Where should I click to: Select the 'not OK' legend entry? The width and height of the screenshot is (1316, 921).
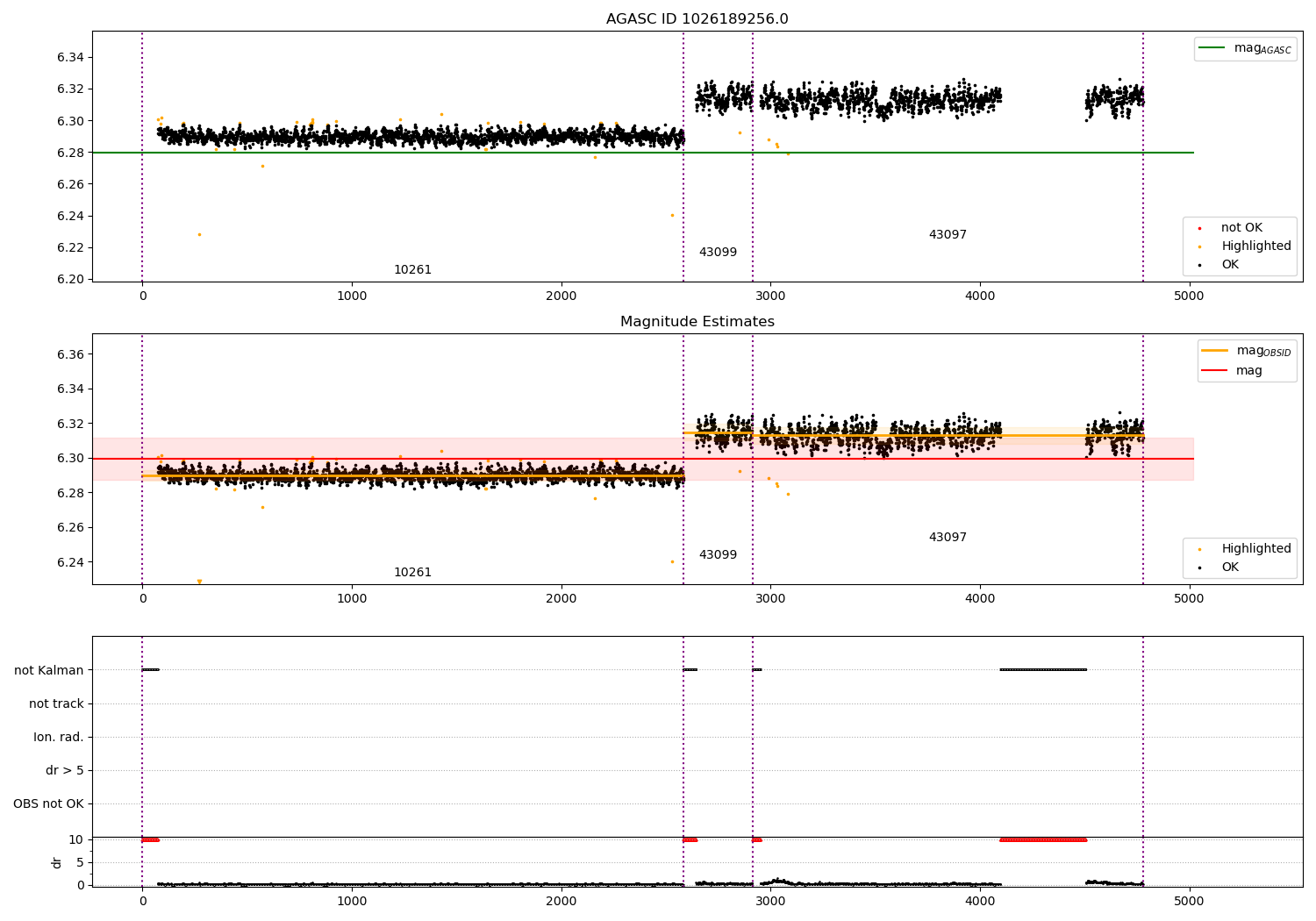pos(1241,228)
